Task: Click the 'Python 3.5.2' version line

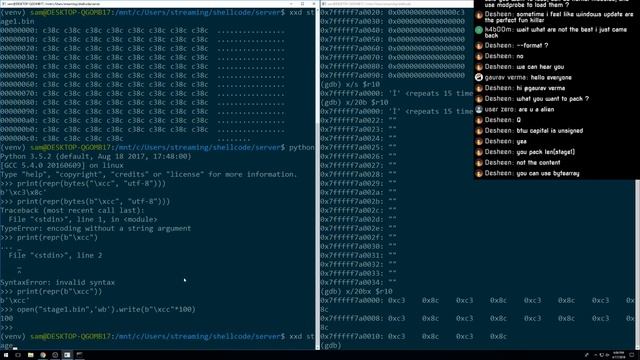Action: point(96,156)
